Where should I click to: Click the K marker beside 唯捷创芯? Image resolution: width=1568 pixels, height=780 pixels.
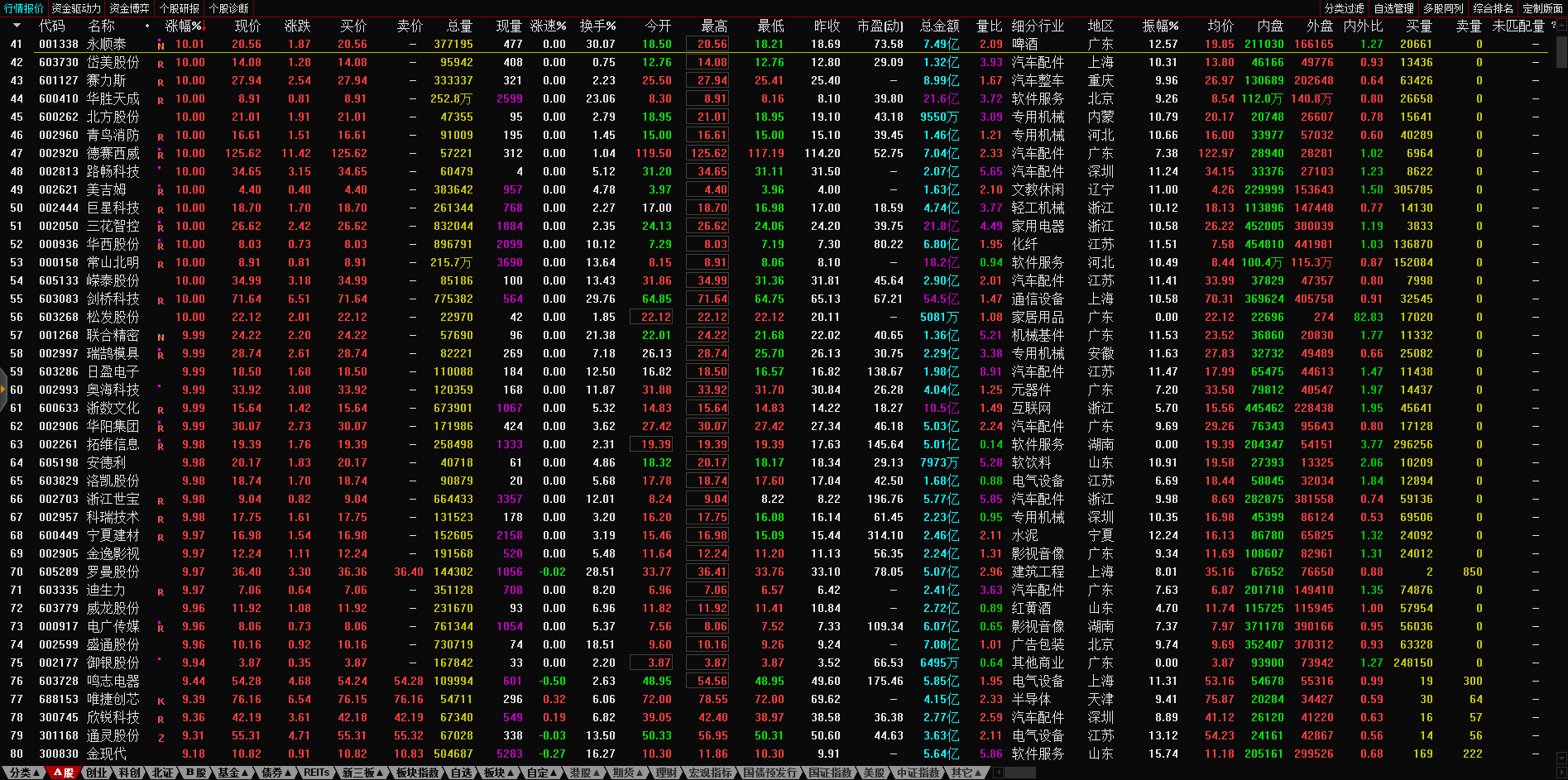[161, 701]
